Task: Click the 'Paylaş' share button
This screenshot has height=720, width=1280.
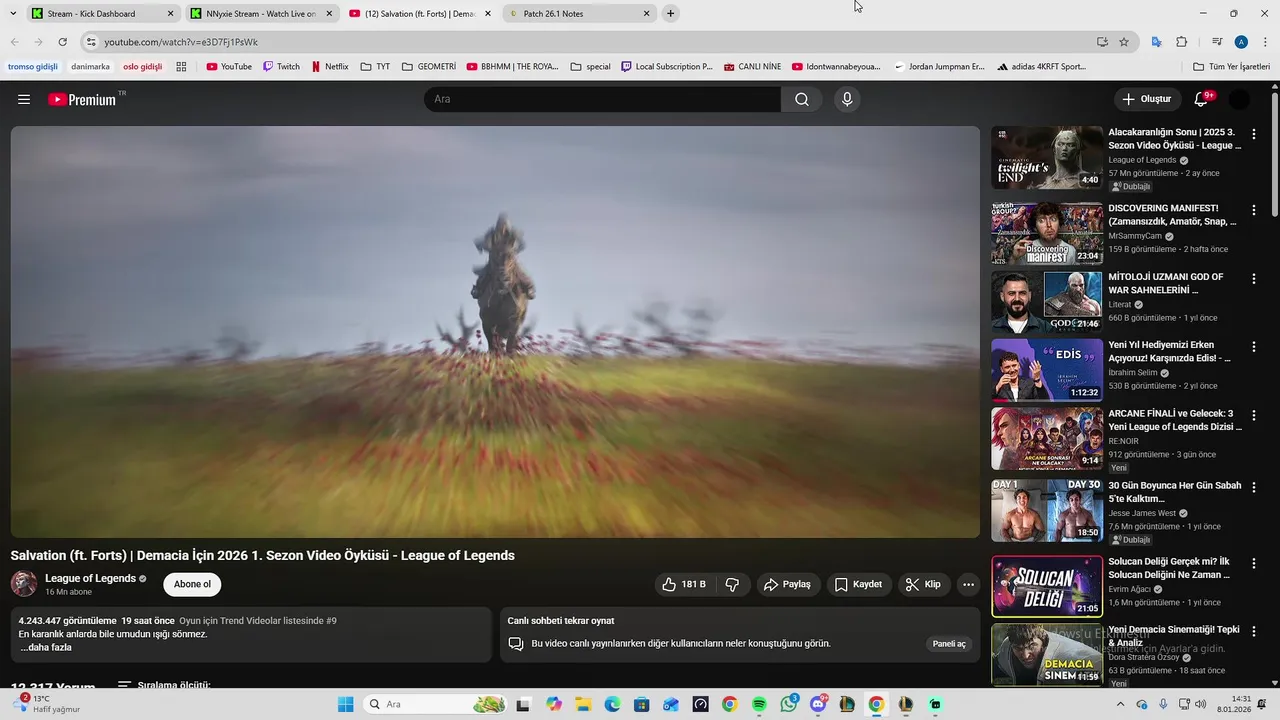Action: (788, 584)
